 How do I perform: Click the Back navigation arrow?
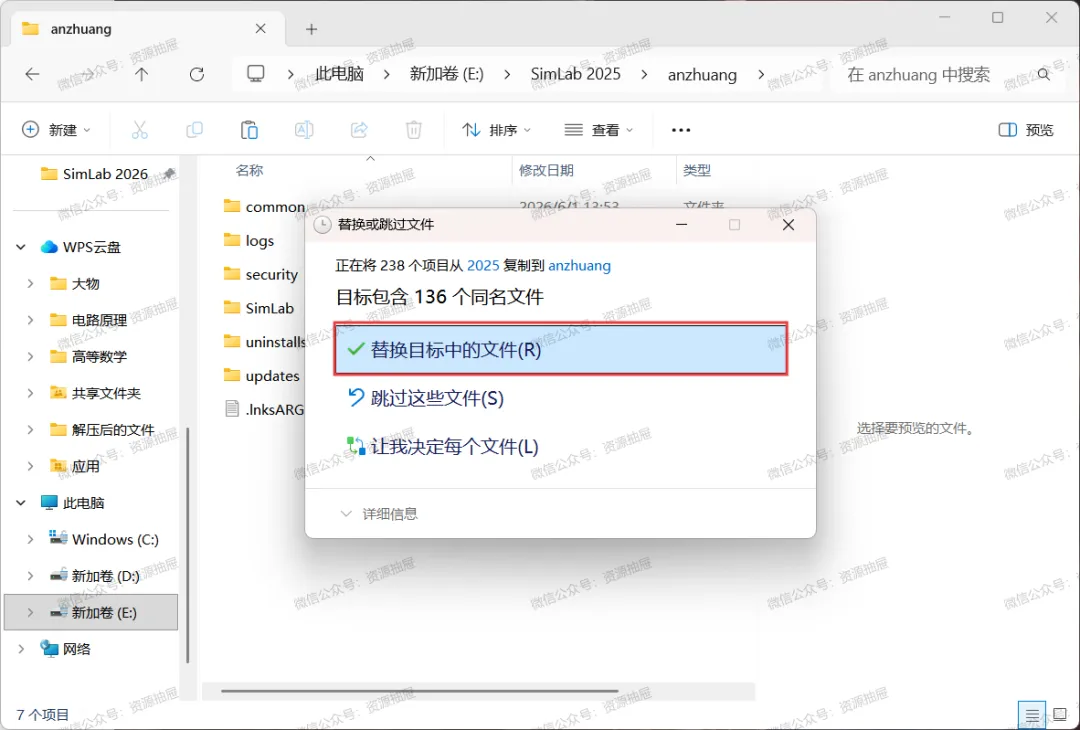[32, 74]
